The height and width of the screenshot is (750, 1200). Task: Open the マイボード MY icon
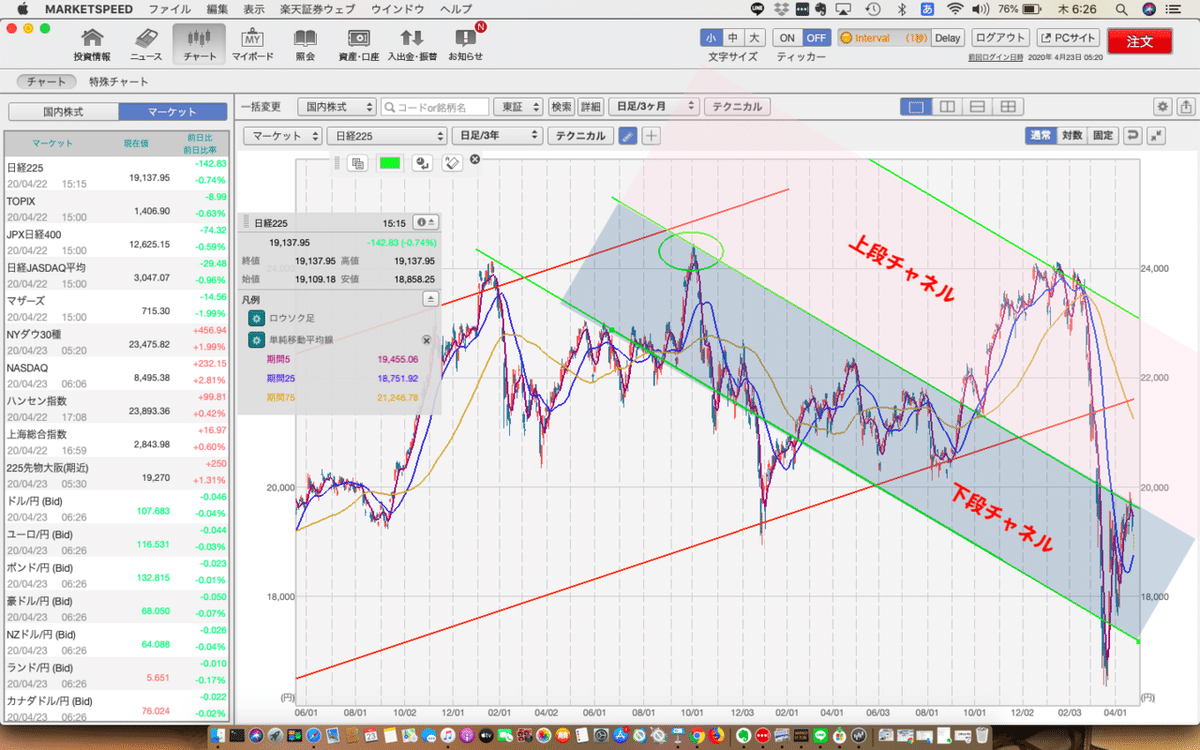coord(253,44)
